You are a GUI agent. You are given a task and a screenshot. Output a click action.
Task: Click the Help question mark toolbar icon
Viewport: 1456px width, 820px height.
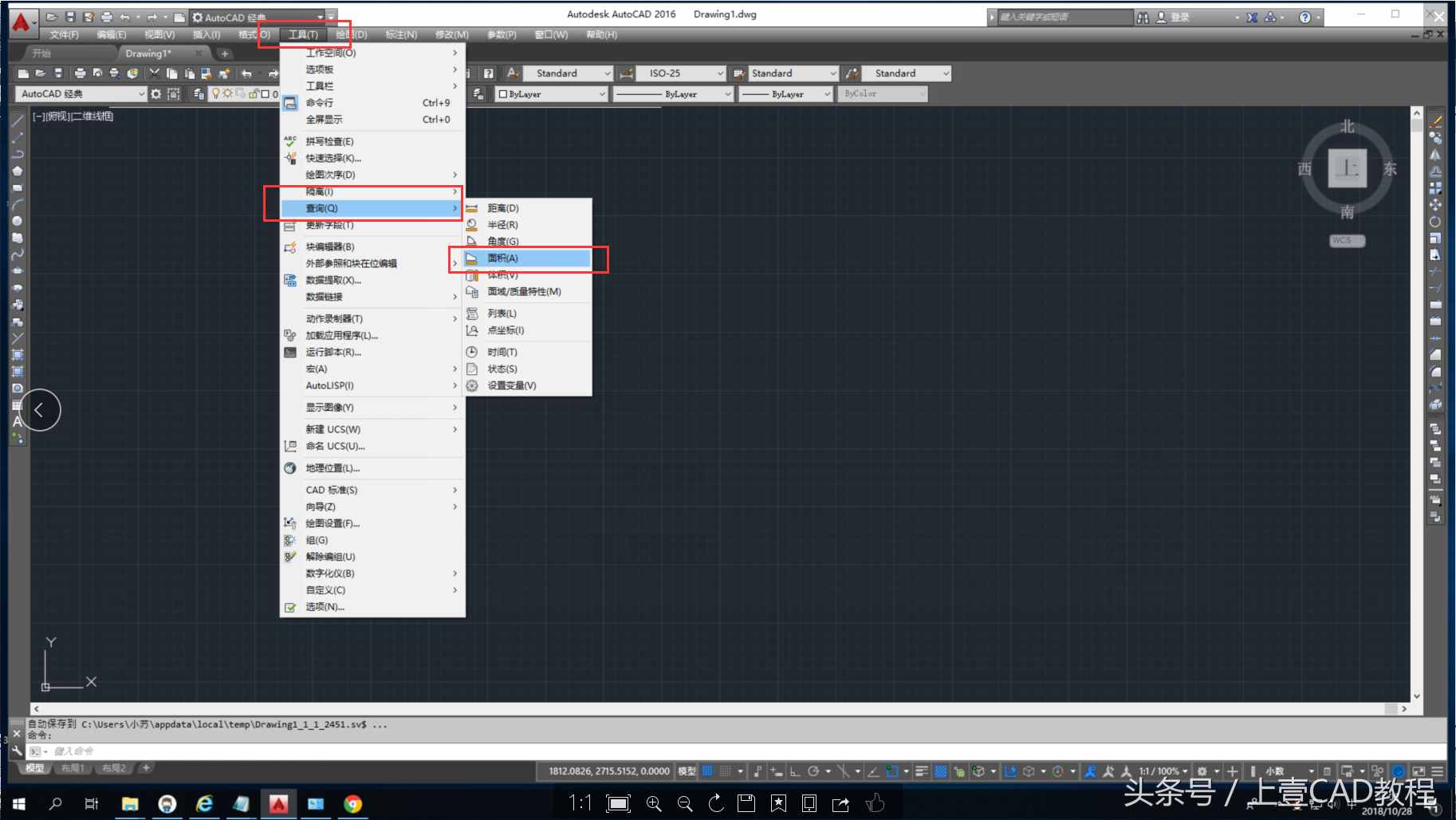tap(489, 73)
